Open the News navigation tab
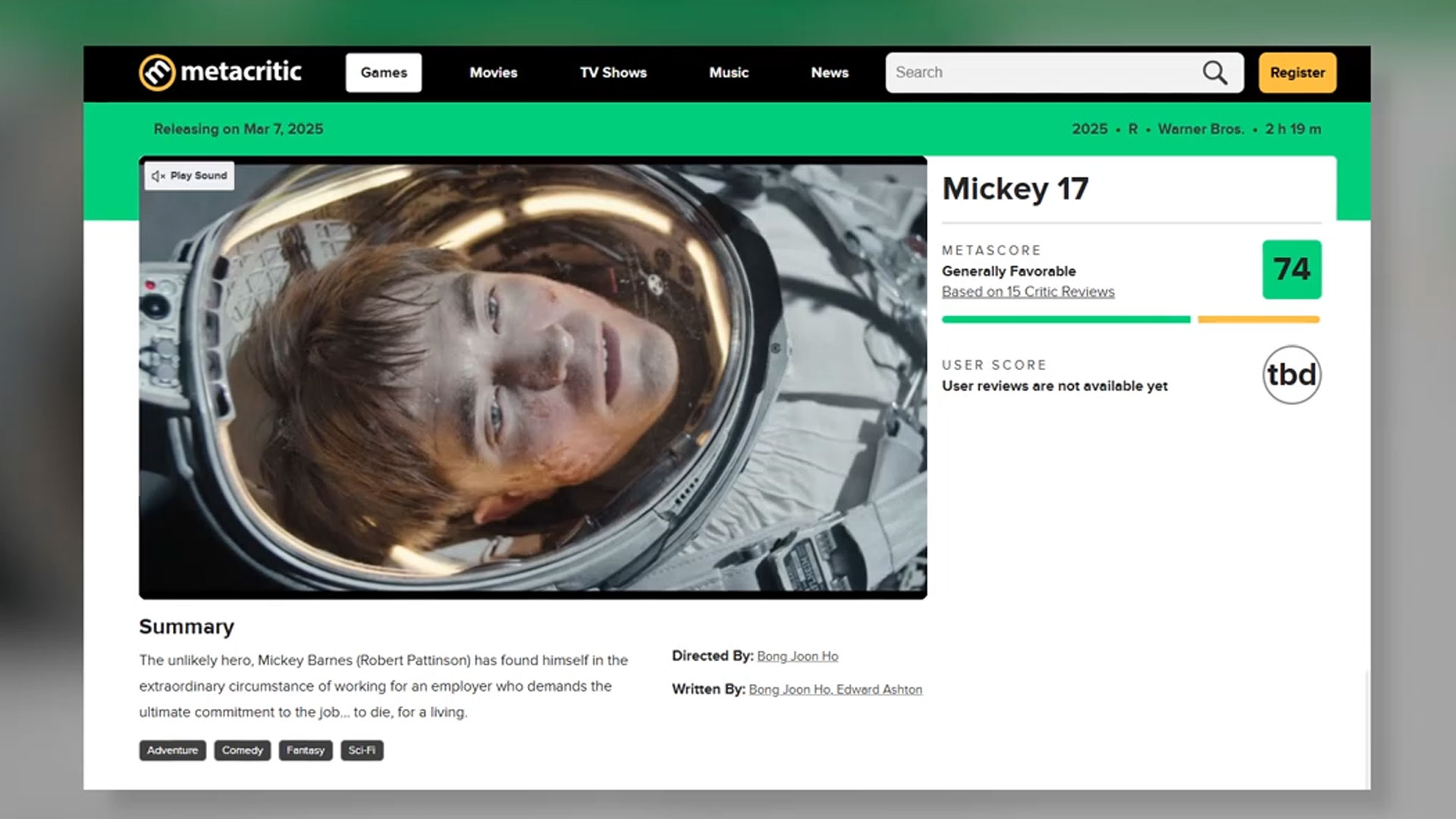The image size is (1456, 819). tap(830, 73)
